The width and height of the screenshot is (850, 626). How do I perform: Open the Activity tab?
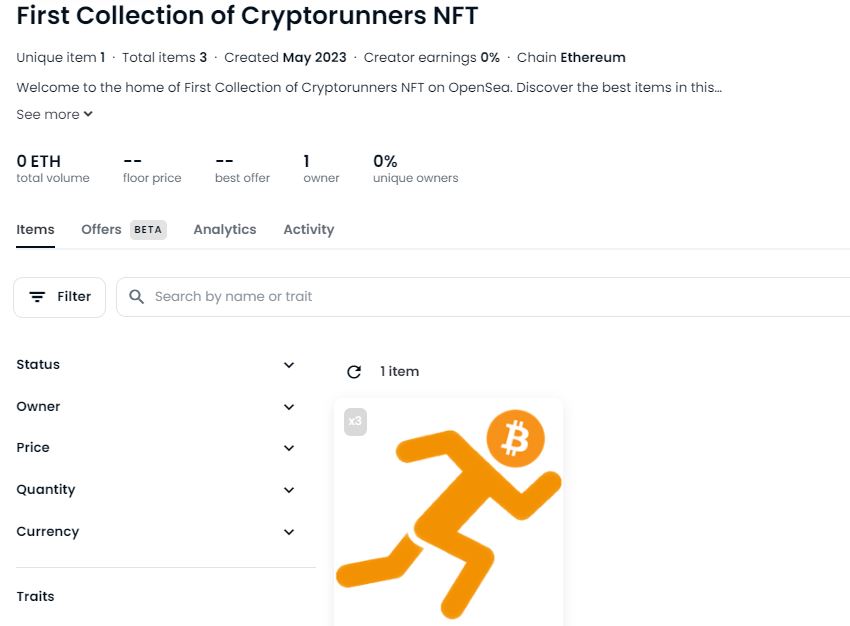[x=308, y=230]
